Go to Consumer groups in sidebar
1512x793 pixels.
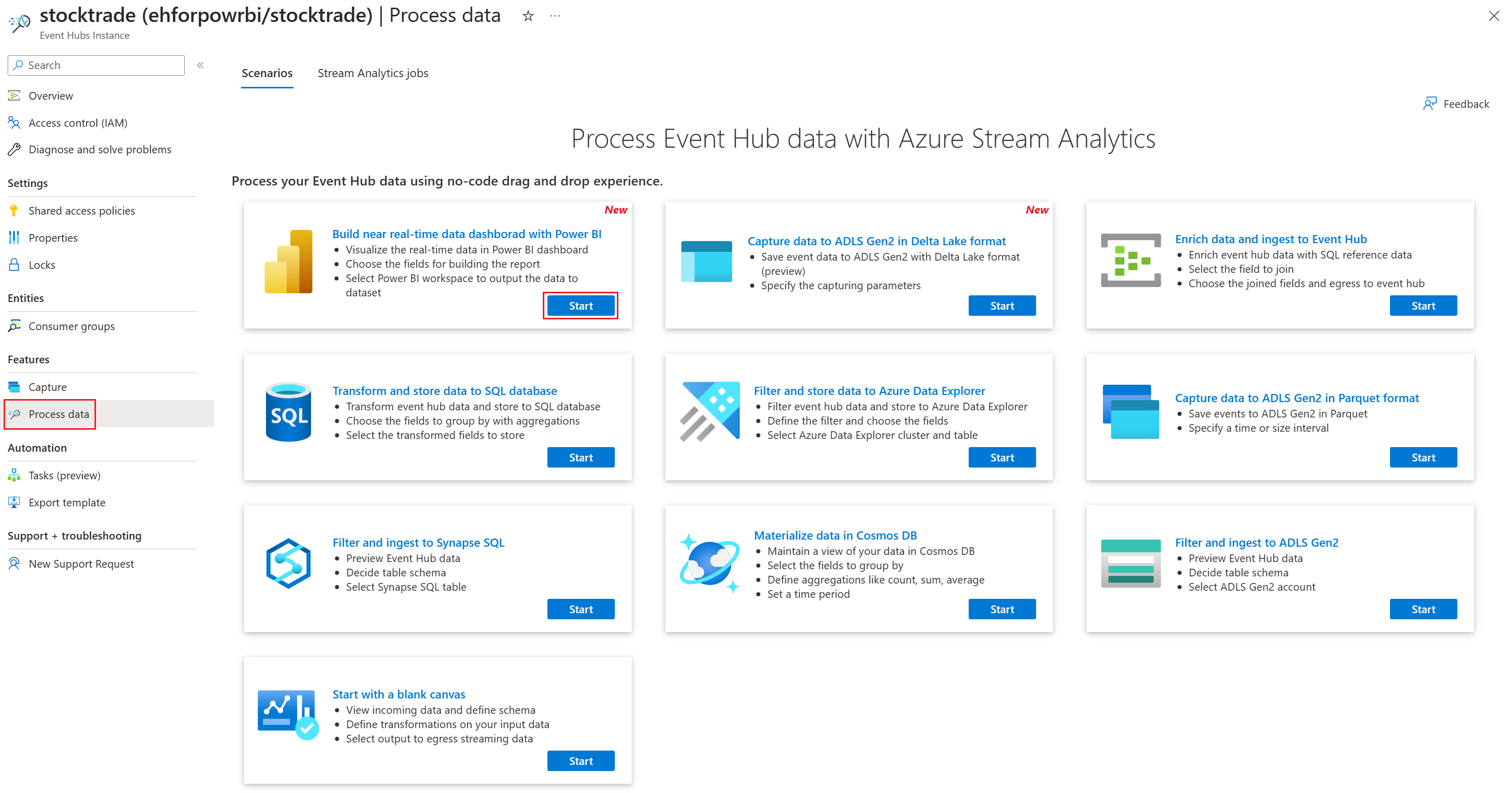tap(71, 326)
